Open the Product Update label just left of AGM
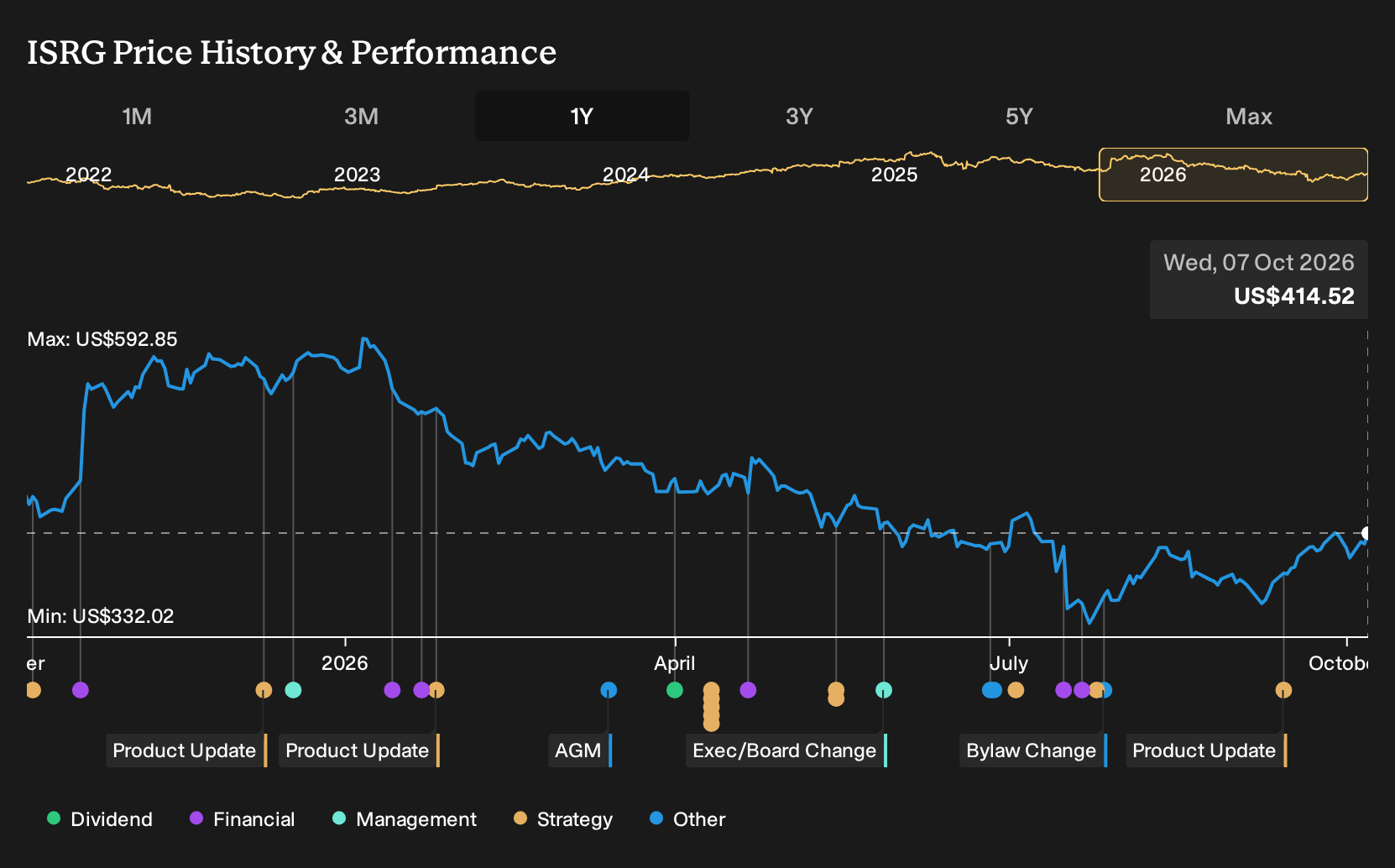This screenshot has width=1395, height=868. (359, 750)
